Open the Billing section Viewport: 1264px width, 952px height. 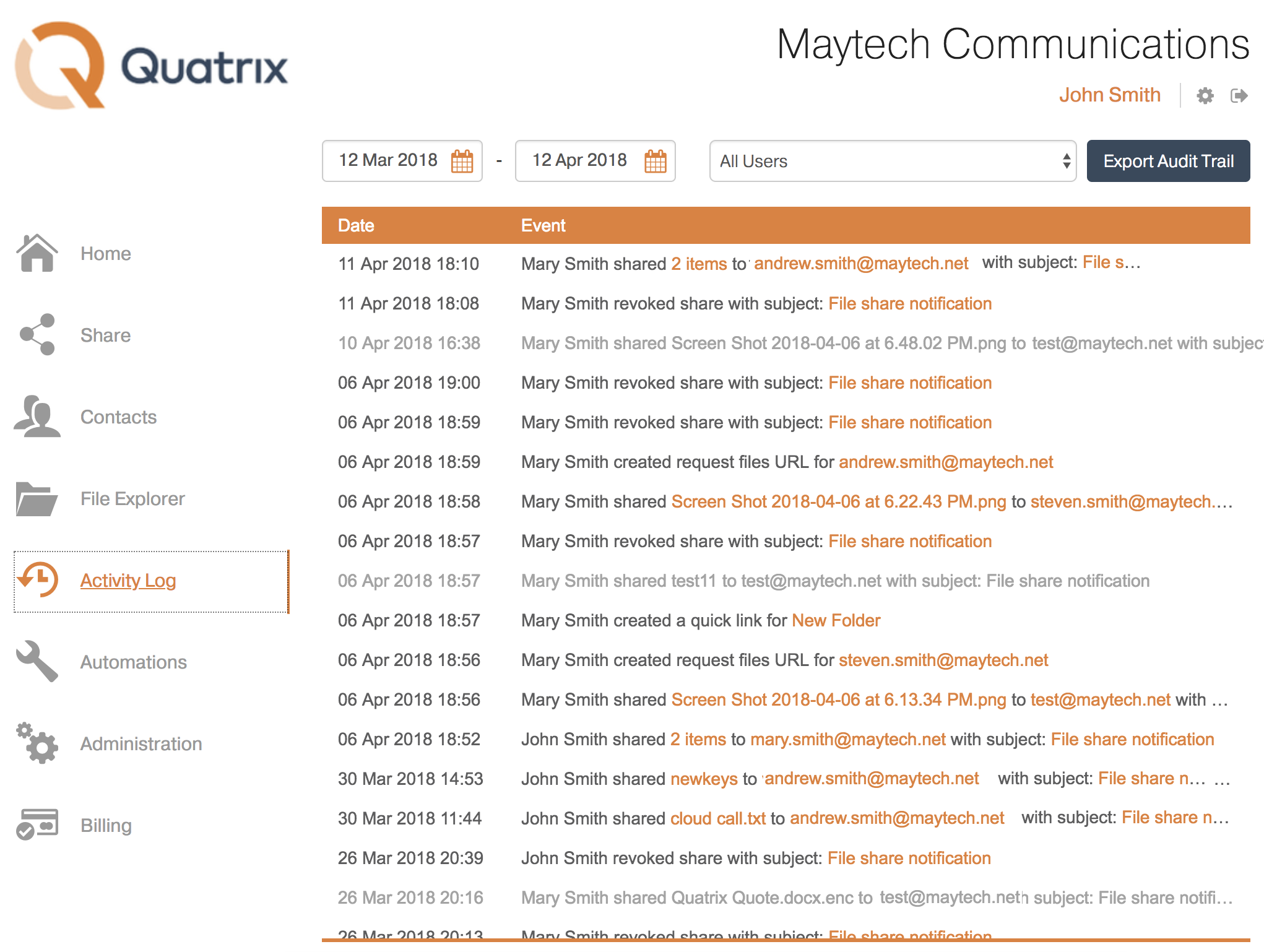pyautogui.click(x=106, y=826)
